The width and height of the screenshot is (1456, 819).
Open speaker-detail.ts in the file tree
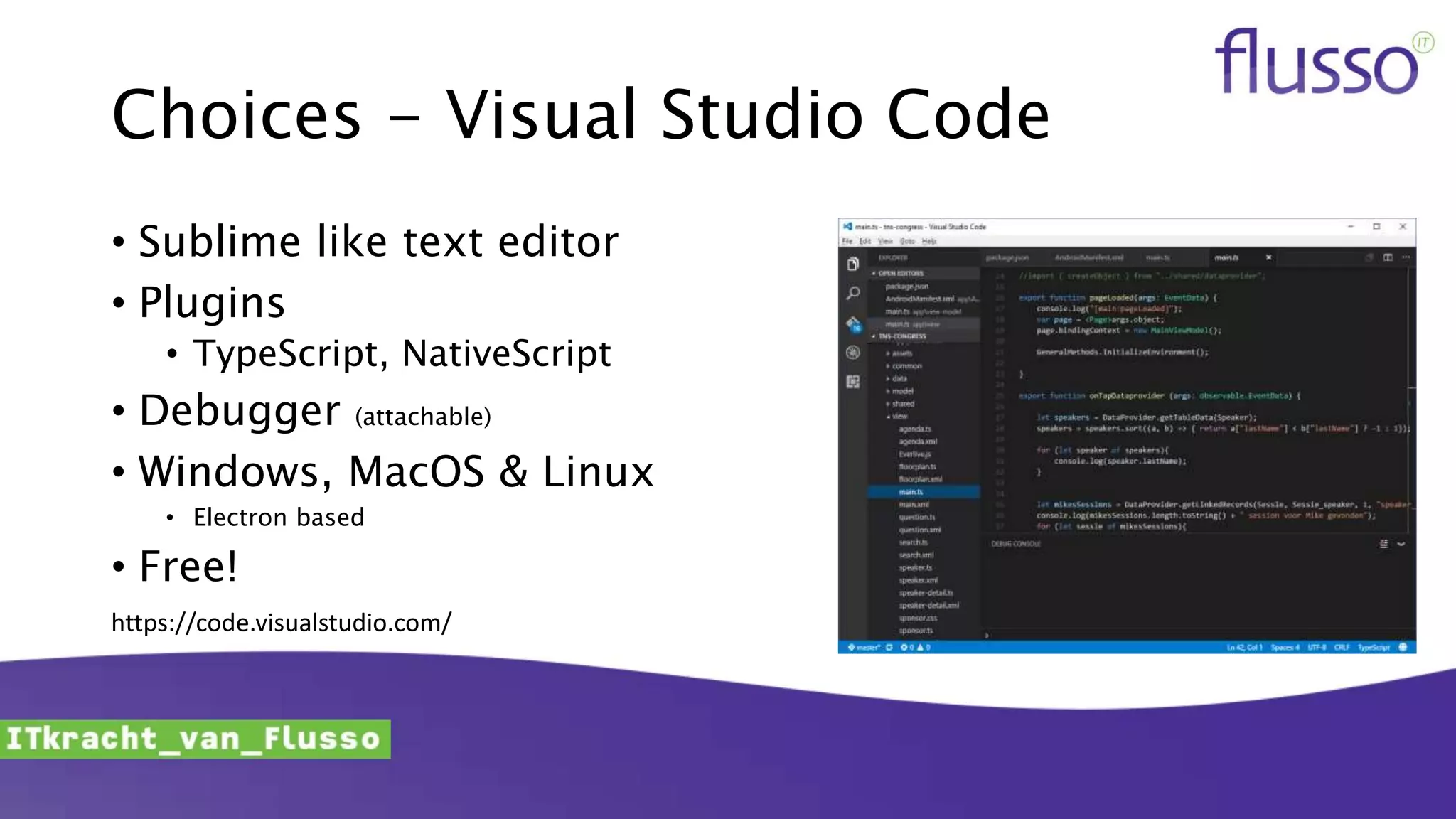926,593
